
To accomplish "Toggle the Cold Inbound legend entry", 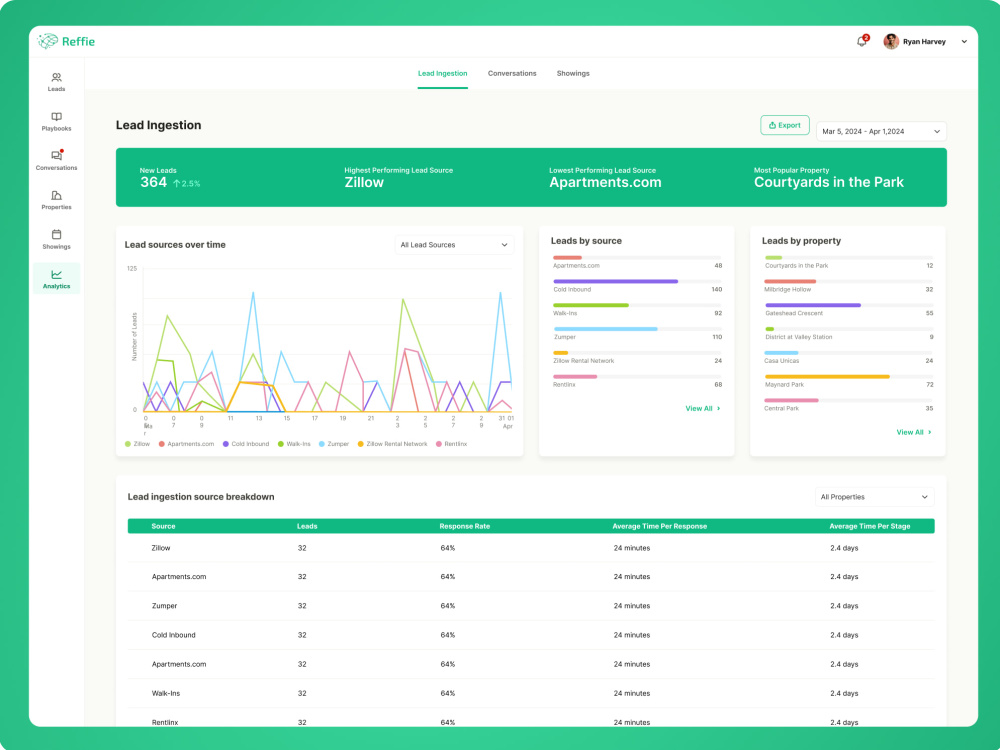I will pos(246,444).
